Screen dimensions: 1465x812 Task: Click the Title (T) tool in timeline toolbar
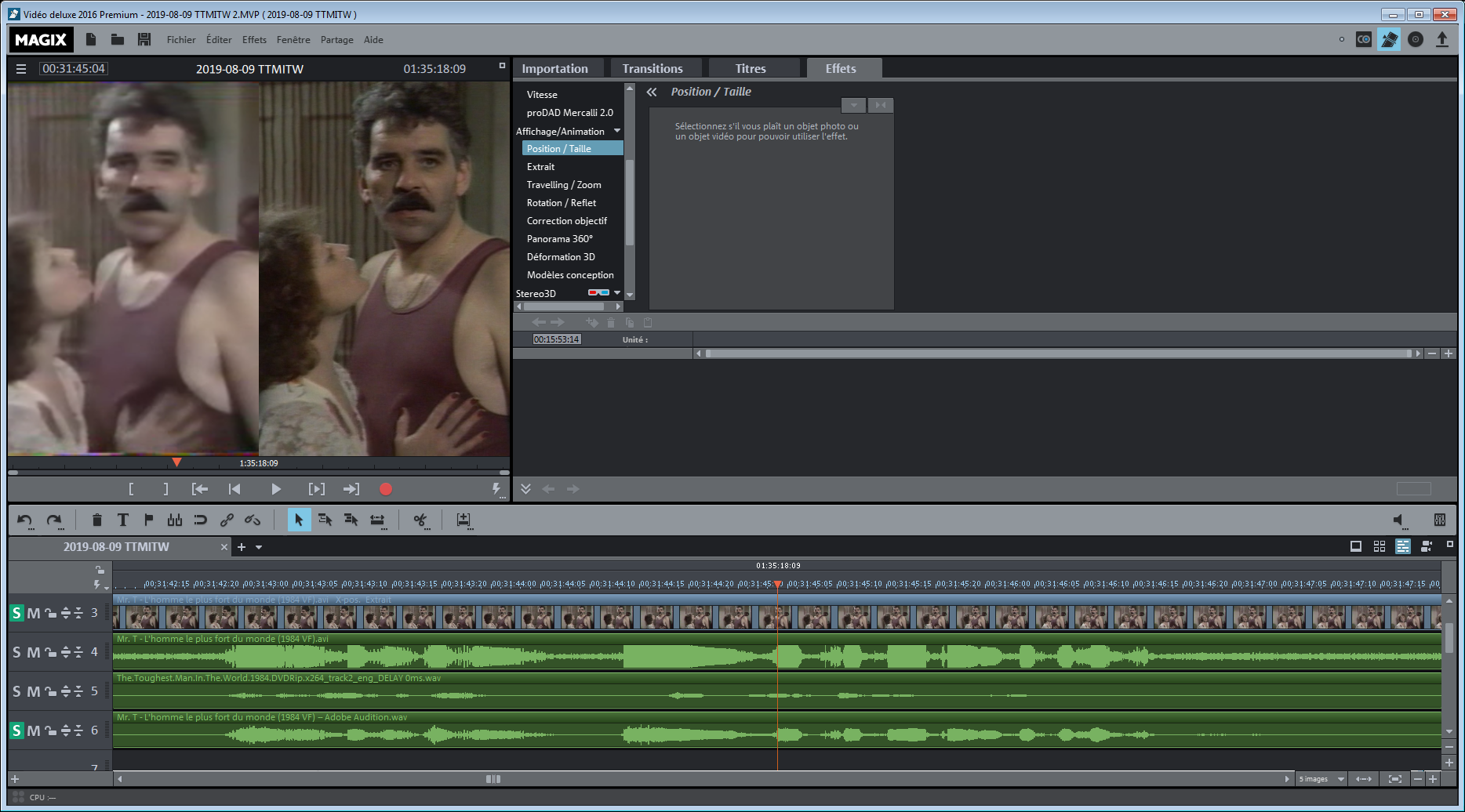123,520
